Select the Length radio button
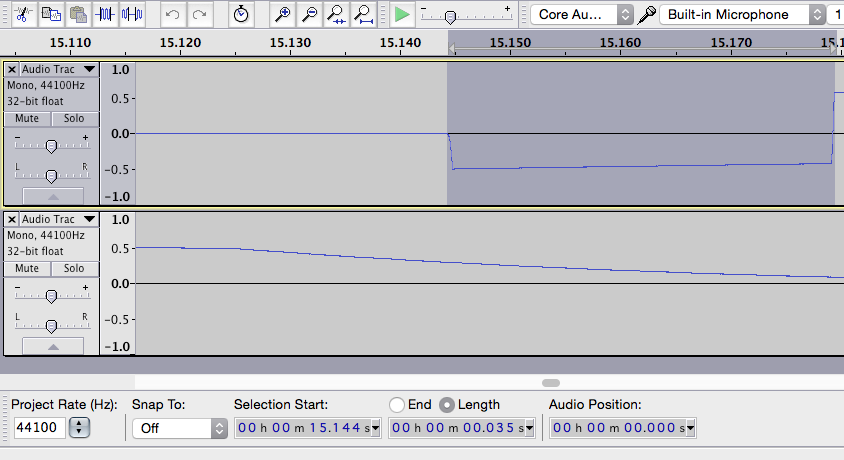Viewport: 844px width, 460px height. (447, 405)
